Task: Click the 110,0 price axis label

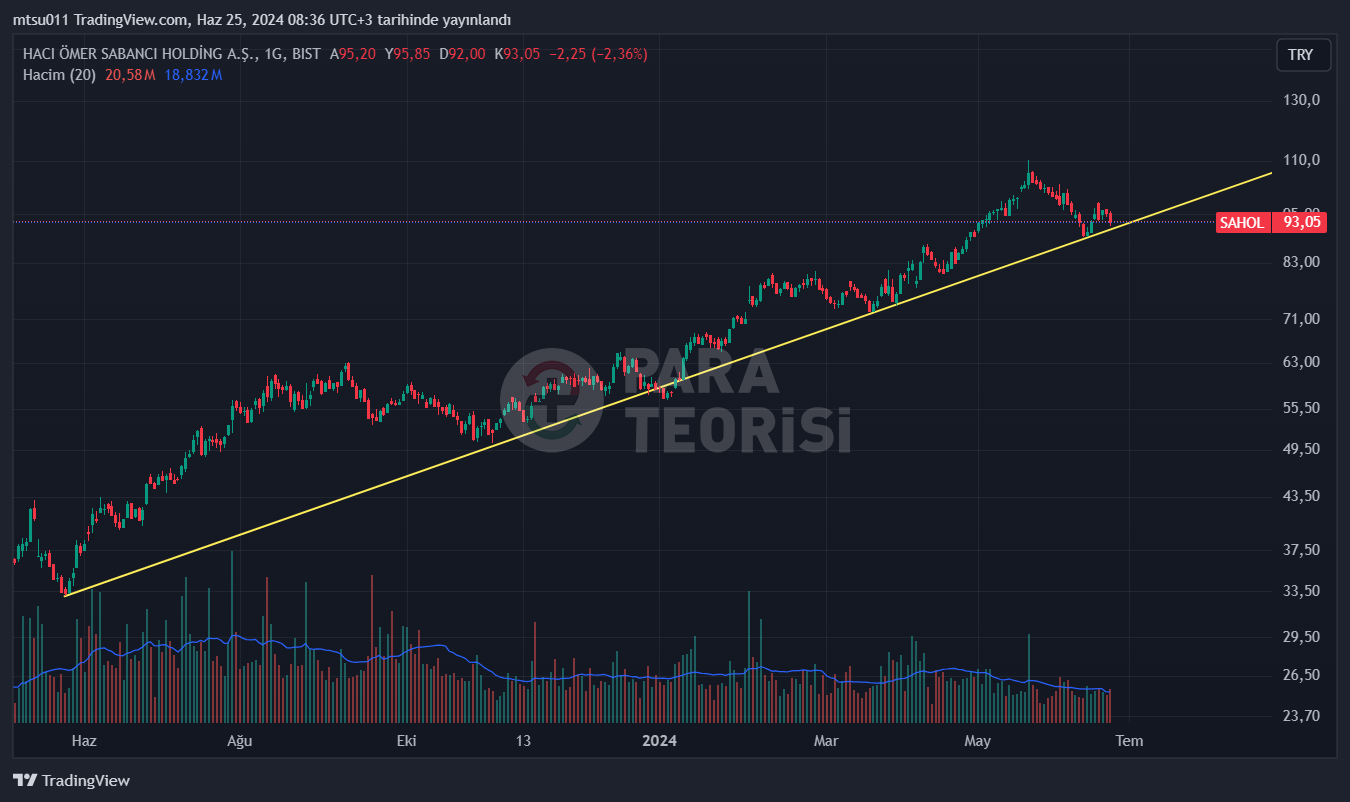Action: click(1303, 160)
